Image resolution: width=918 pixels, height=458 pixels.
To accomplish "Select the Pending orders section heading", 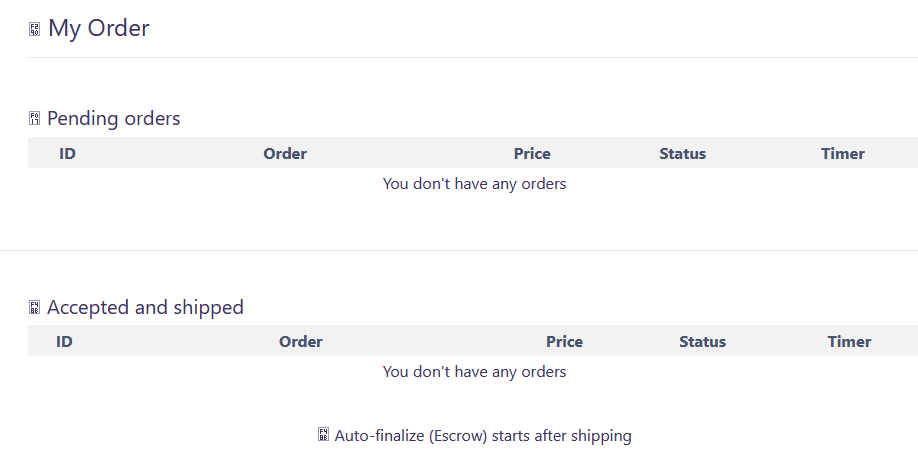I will coord(114,118).
